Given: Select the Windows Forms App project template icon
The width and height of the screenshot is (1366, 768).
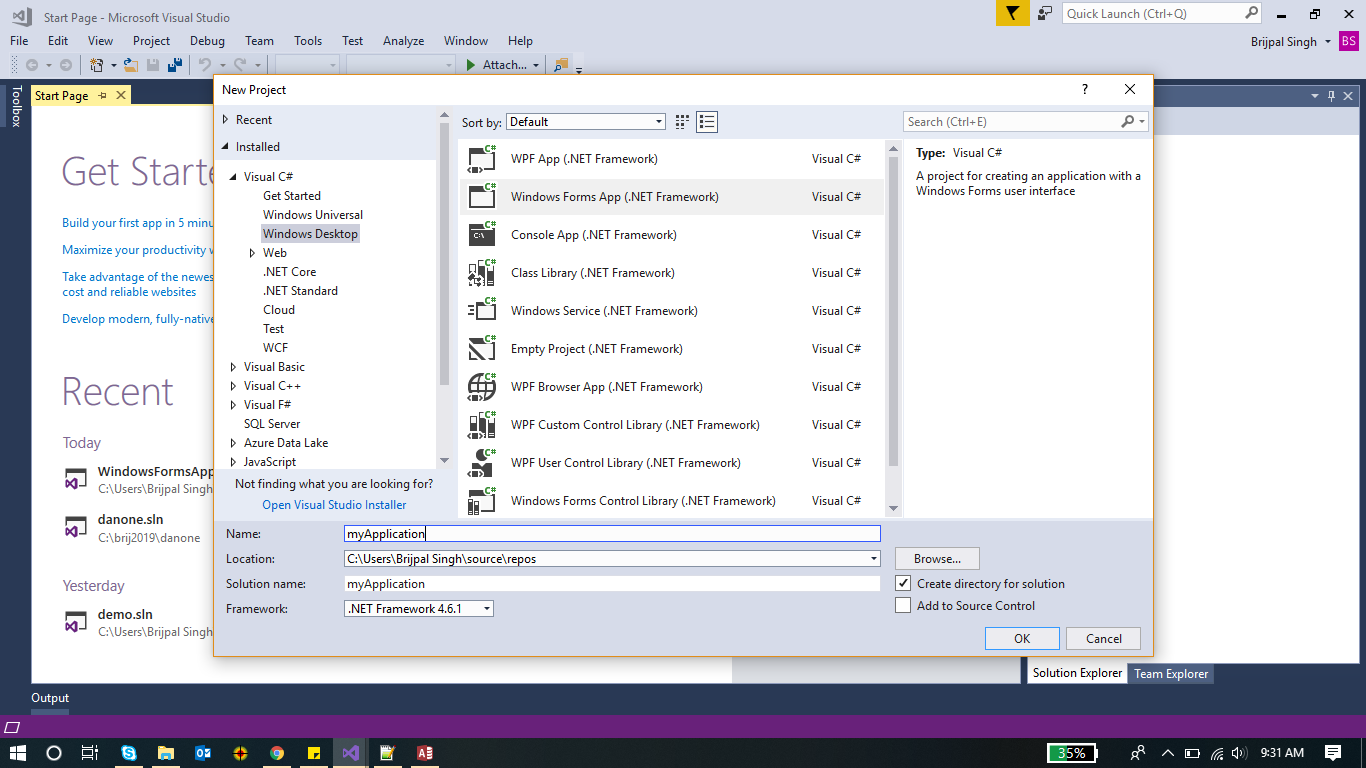Looking at the screenshot, I should pos(480,196).
